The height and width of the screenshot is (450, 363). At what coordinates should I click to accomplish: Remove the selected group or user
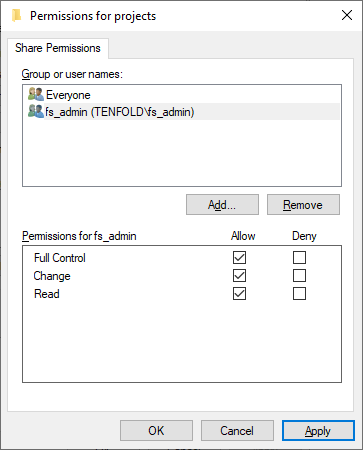tap(303, 205)
